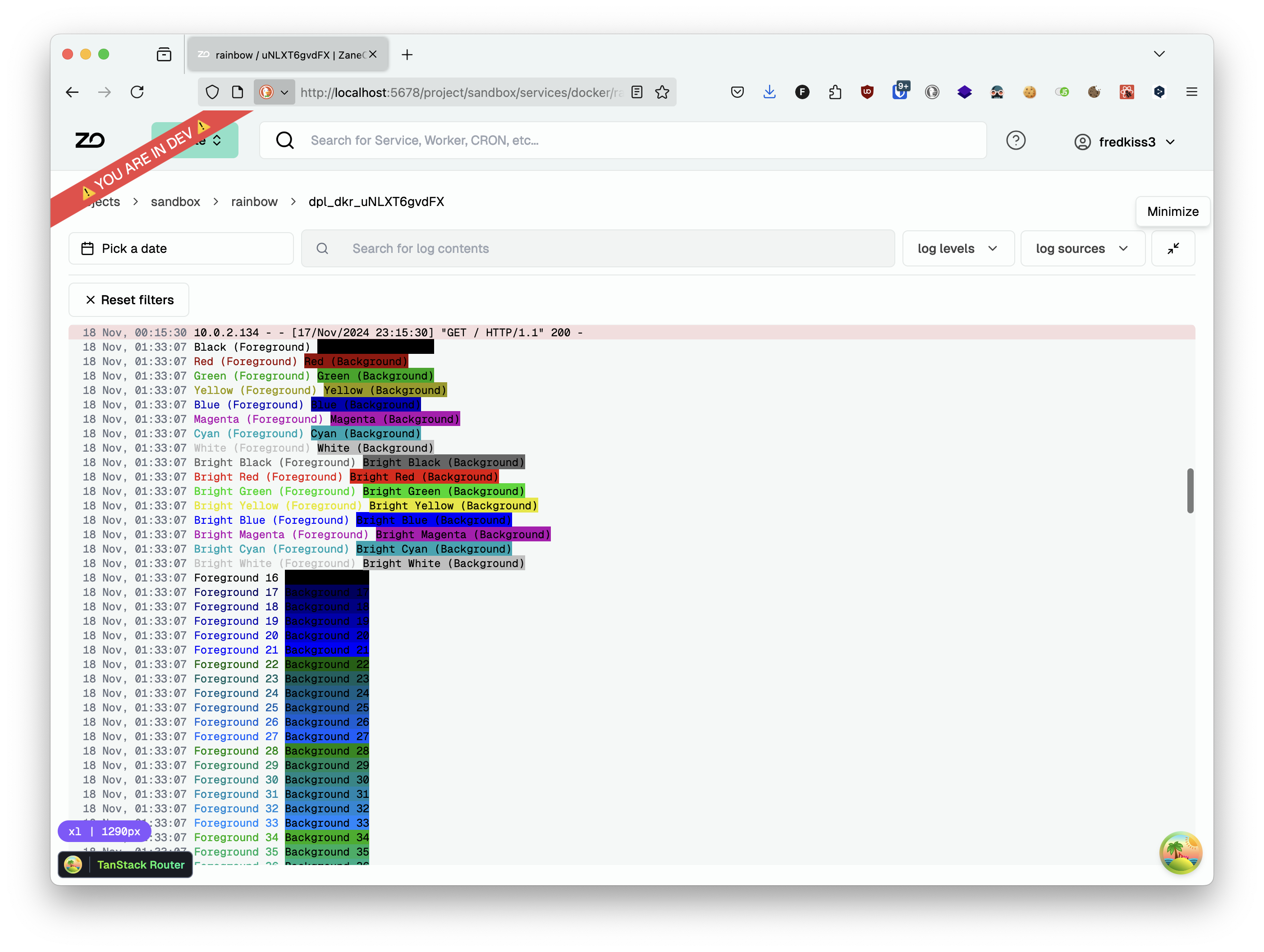
Task: Open the black F circle extension
Action: (x=802, y=92)
